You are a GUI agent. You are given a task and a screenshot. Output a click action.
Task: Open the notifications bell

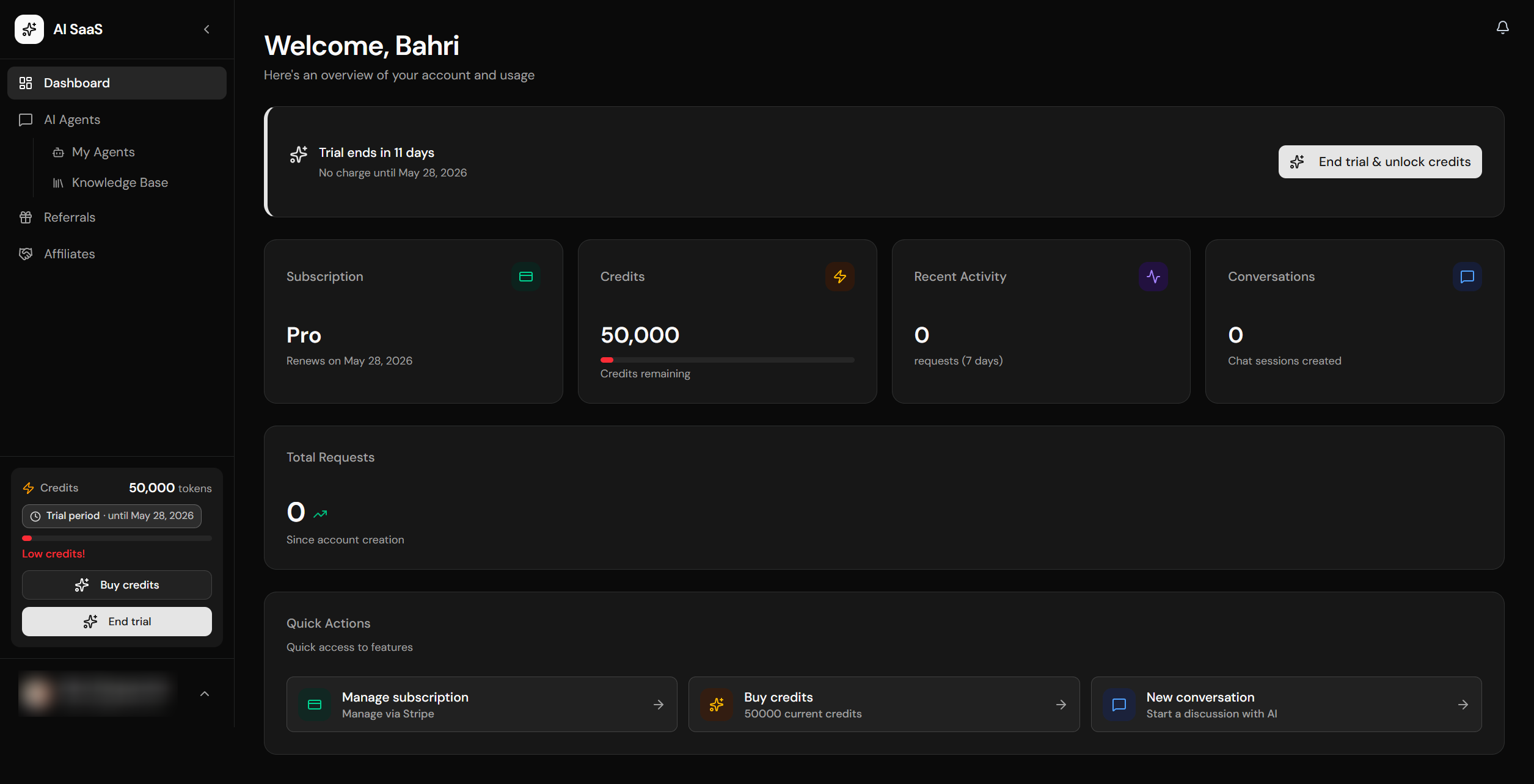1502,27
